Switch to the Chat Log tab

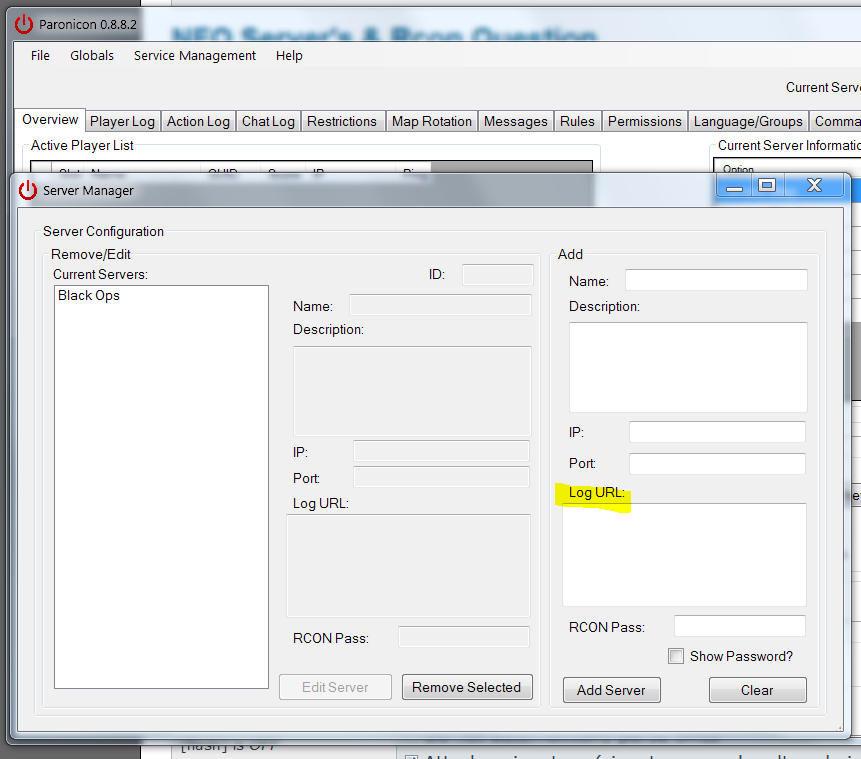(268, 121)
